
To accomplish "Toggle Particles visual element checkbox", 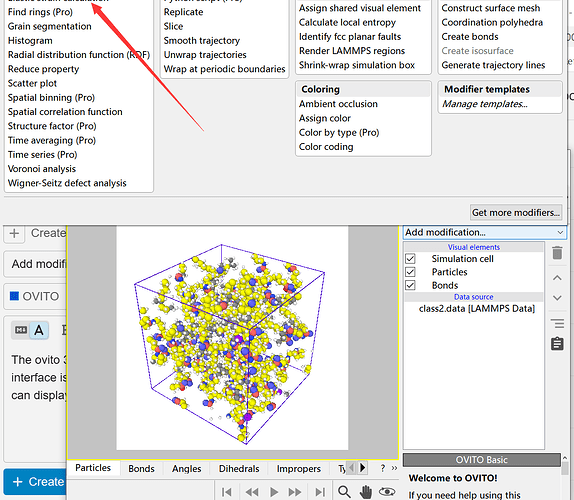I will (x=410, y=272).
